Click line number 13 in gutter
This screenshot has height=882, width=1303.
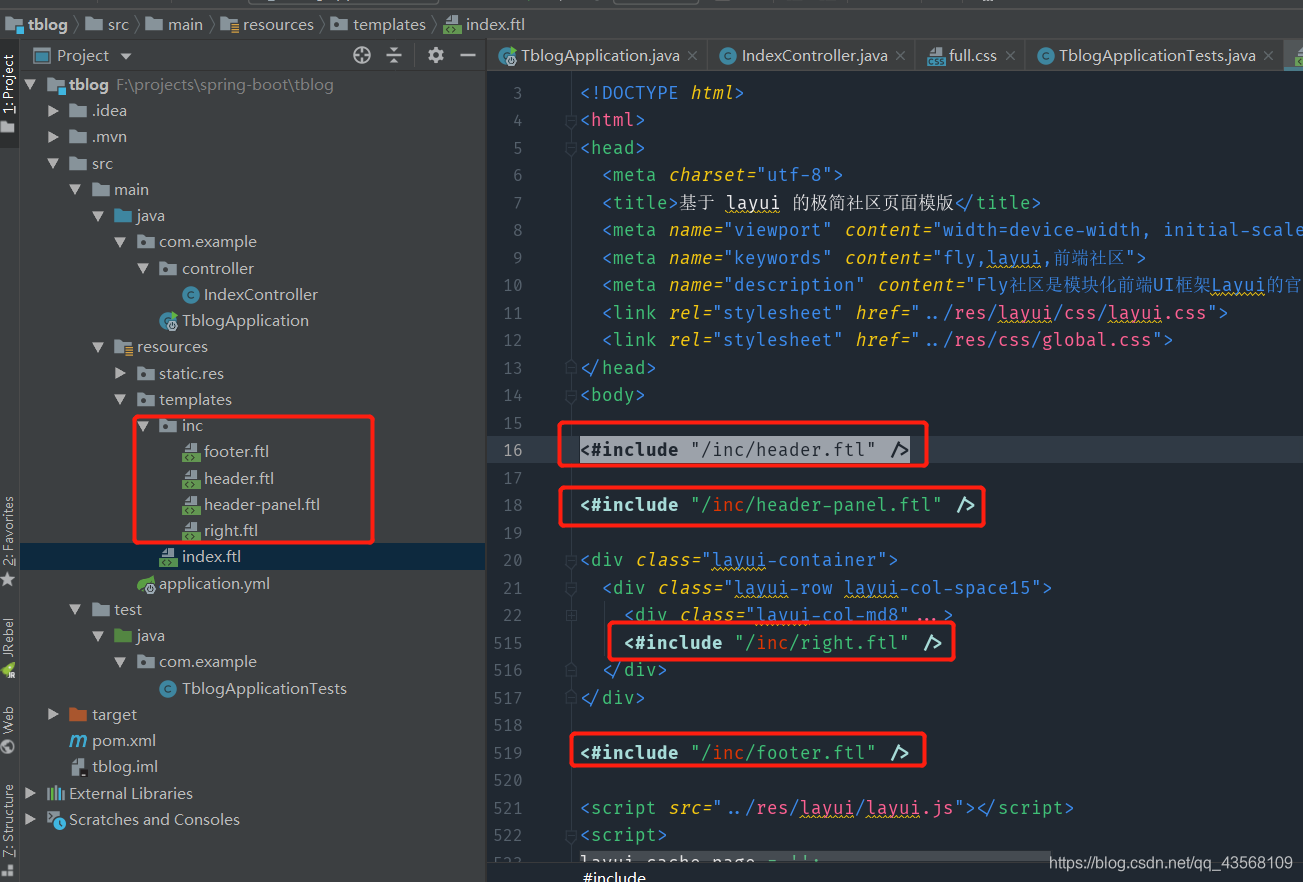click(x=511, y=368)
